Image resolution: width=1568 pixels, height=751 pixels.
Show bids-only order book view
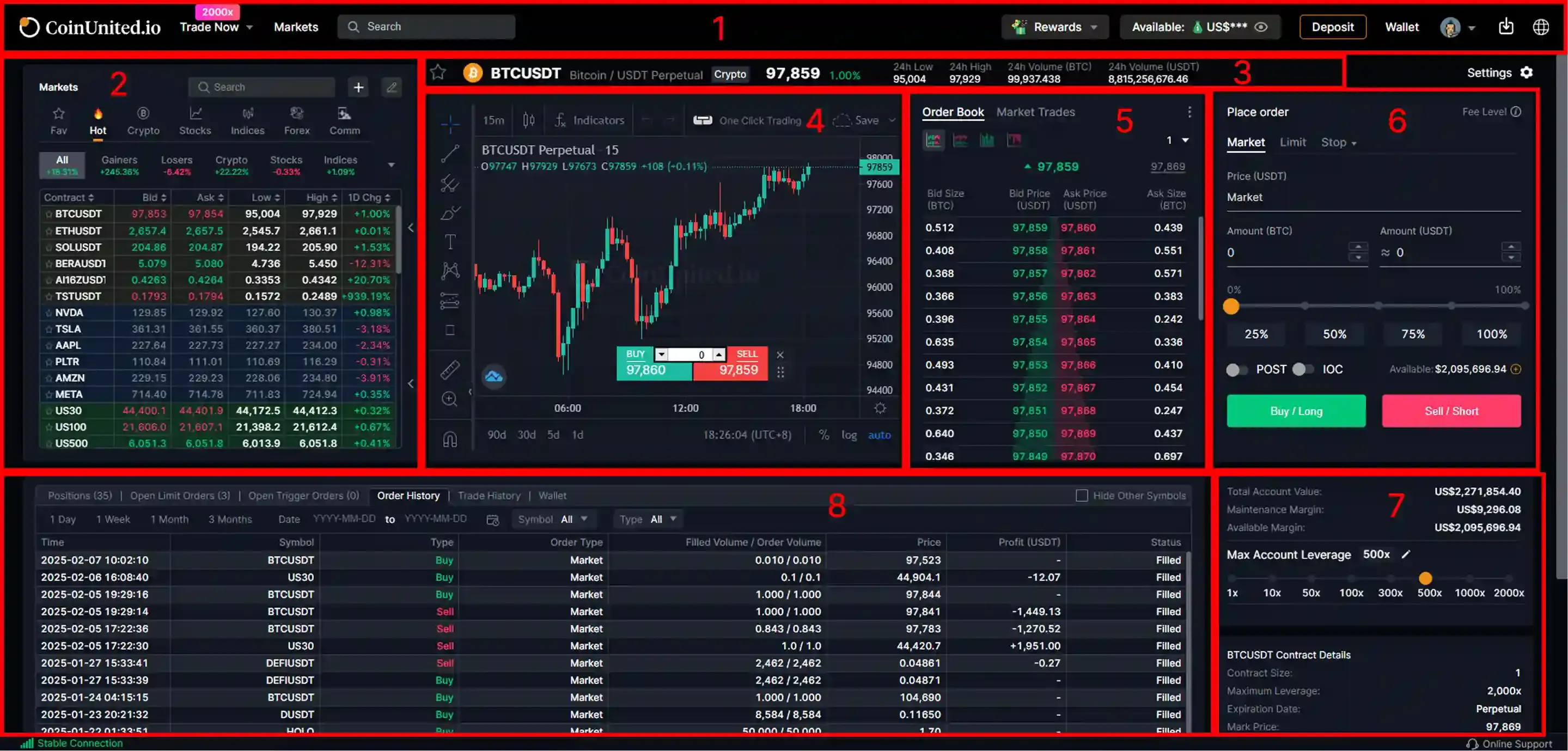click(987, 140)
